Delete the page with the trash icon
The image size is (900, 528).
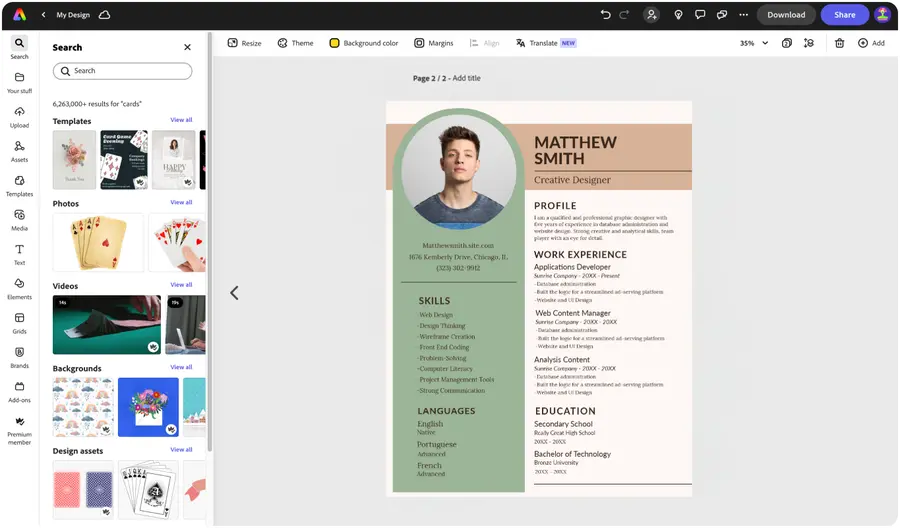[x=839, y=43]
